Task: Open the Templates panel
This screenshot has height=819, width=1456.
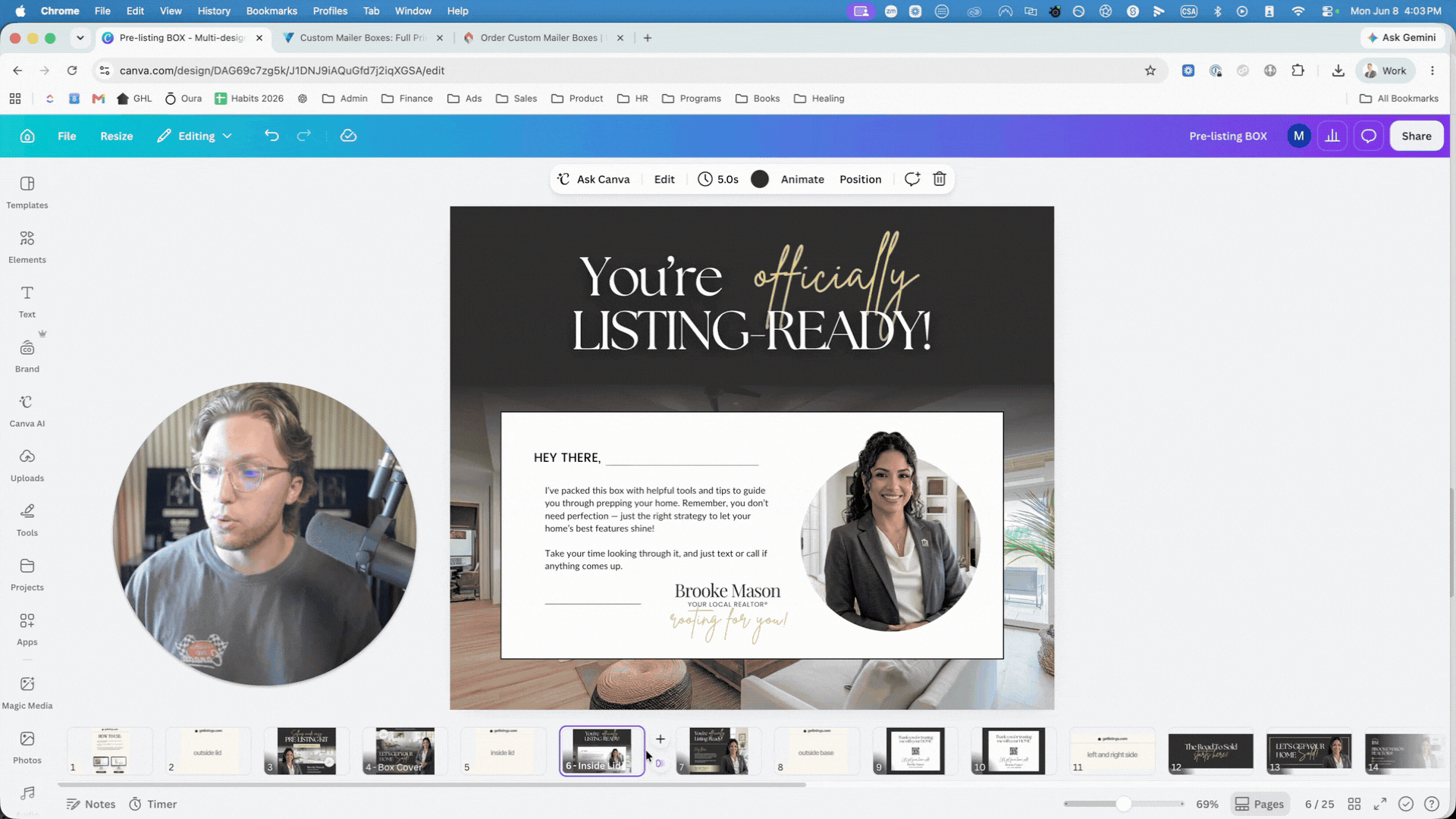Action: pyautogui.click(x=27, y=193)
